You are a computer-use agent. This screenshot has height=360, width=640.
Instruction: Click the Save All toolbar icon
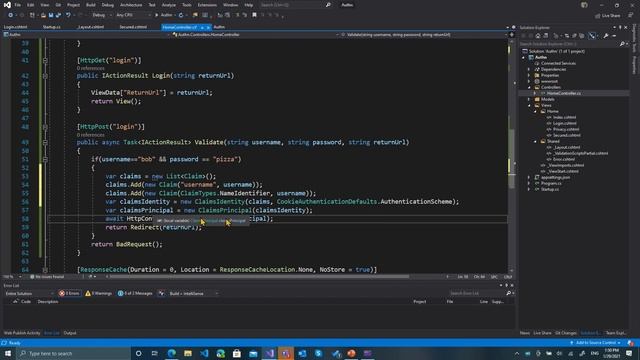[x=58, y=15]
